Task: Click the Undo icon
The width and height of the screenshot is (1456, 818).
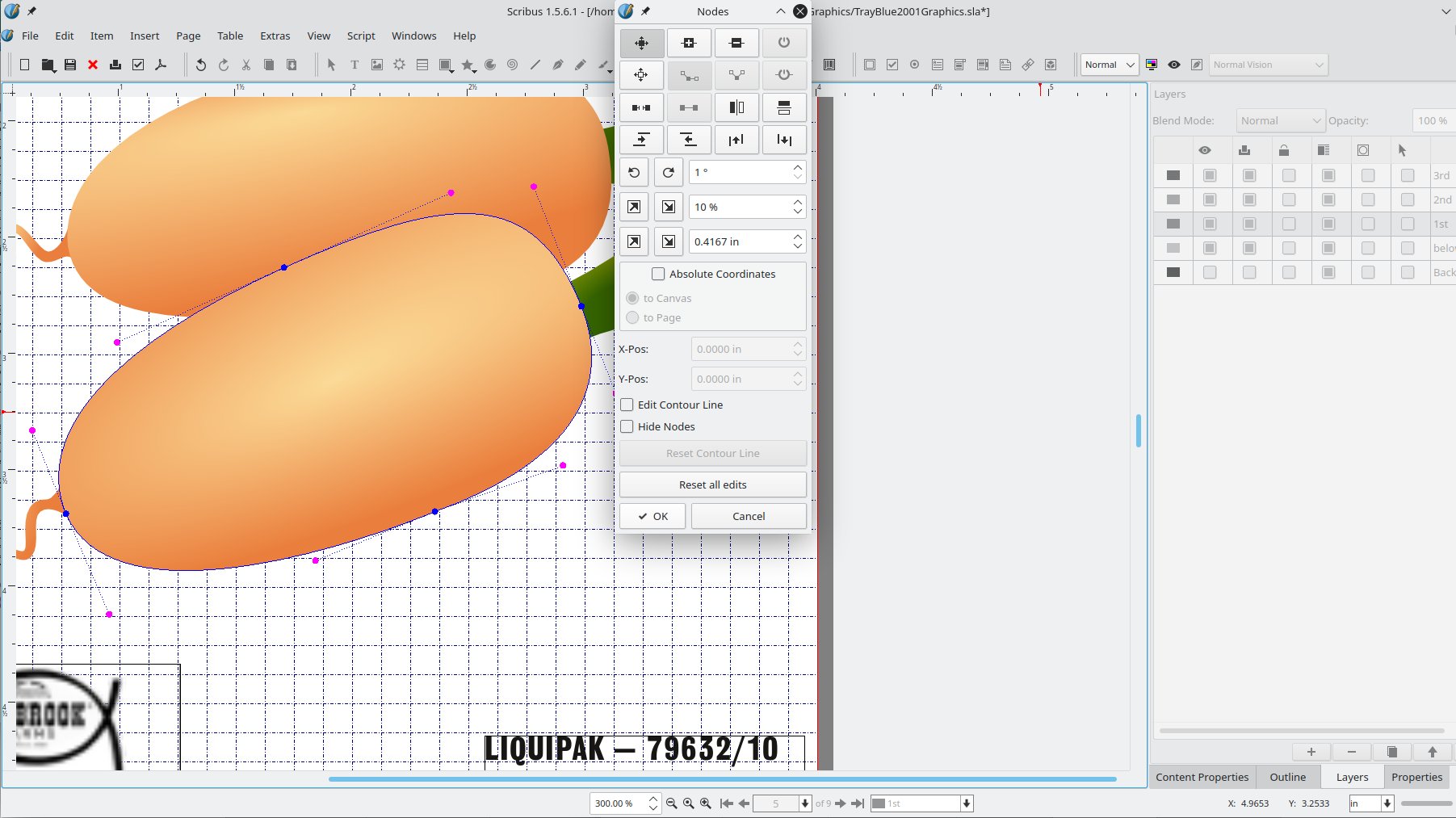Action: click(x=201, y=65)
